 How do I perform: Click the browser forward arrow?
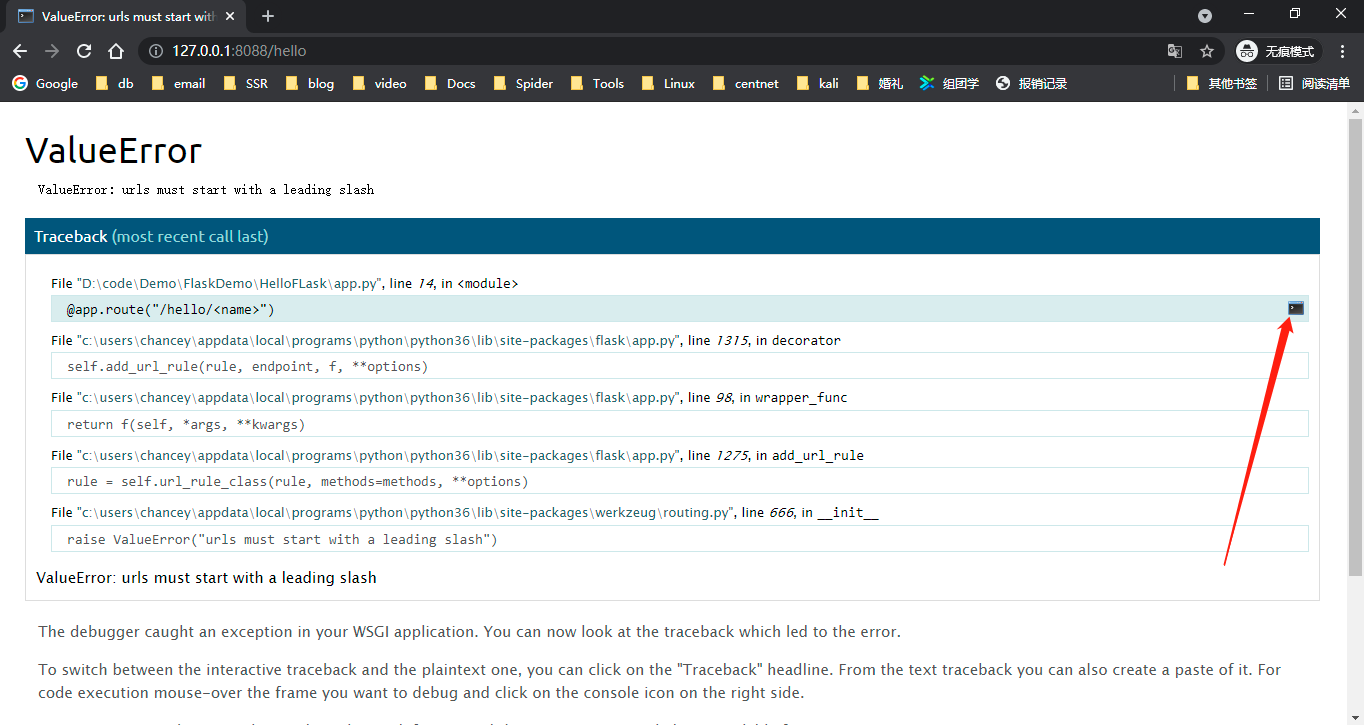[x=52, y=51]
